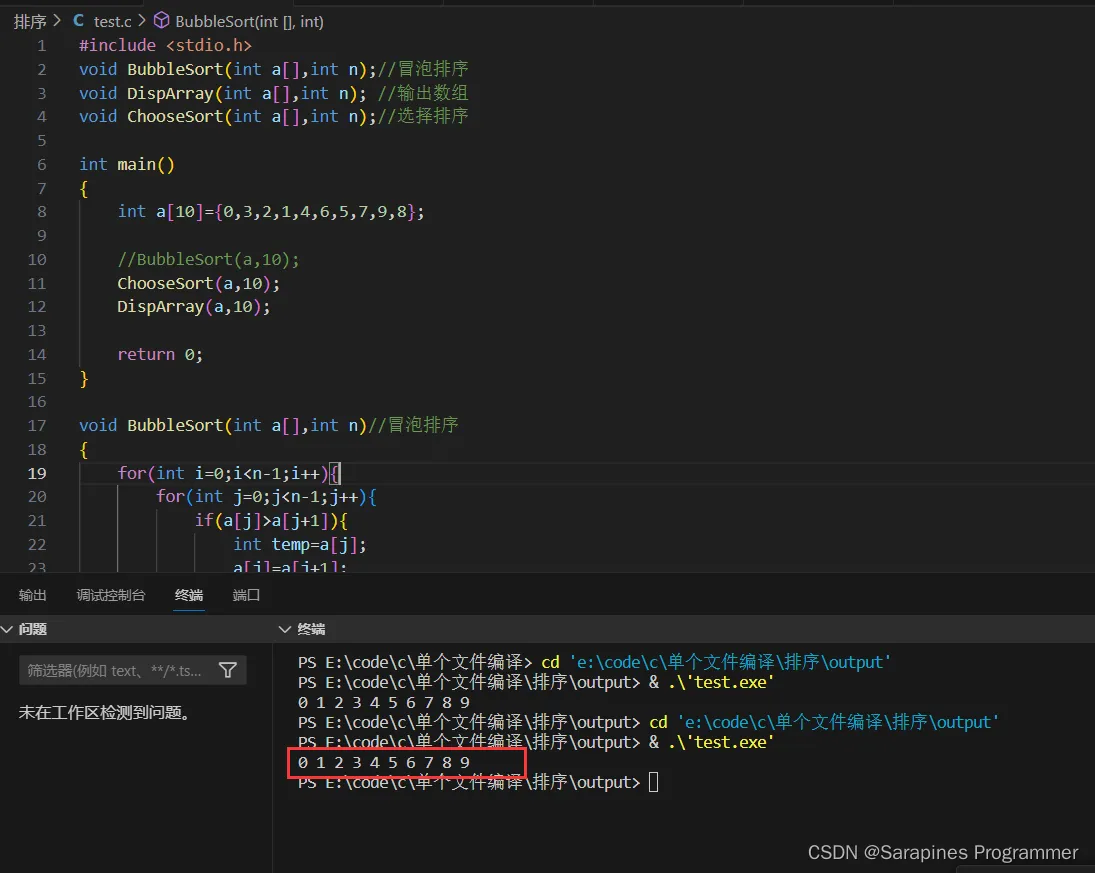
Task: Click the first cd command in terminal
Action: 716,662
